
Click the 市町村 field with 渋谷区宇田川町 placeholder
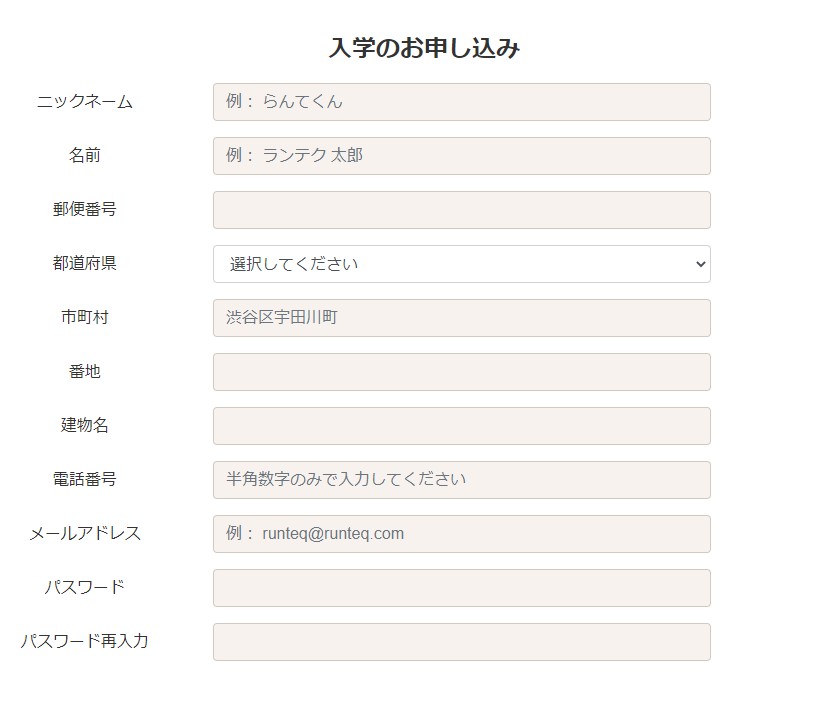462,318
